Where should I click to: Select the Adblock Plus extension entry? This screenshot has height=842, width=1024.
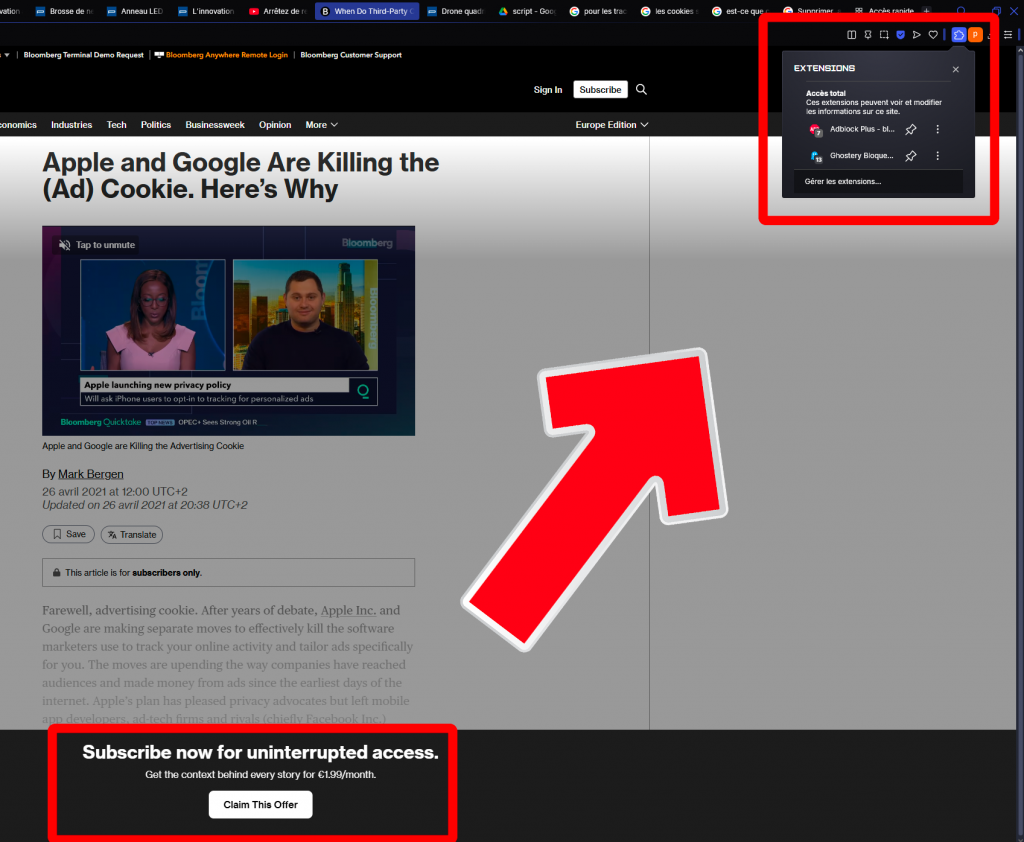[x=862, y=129]
